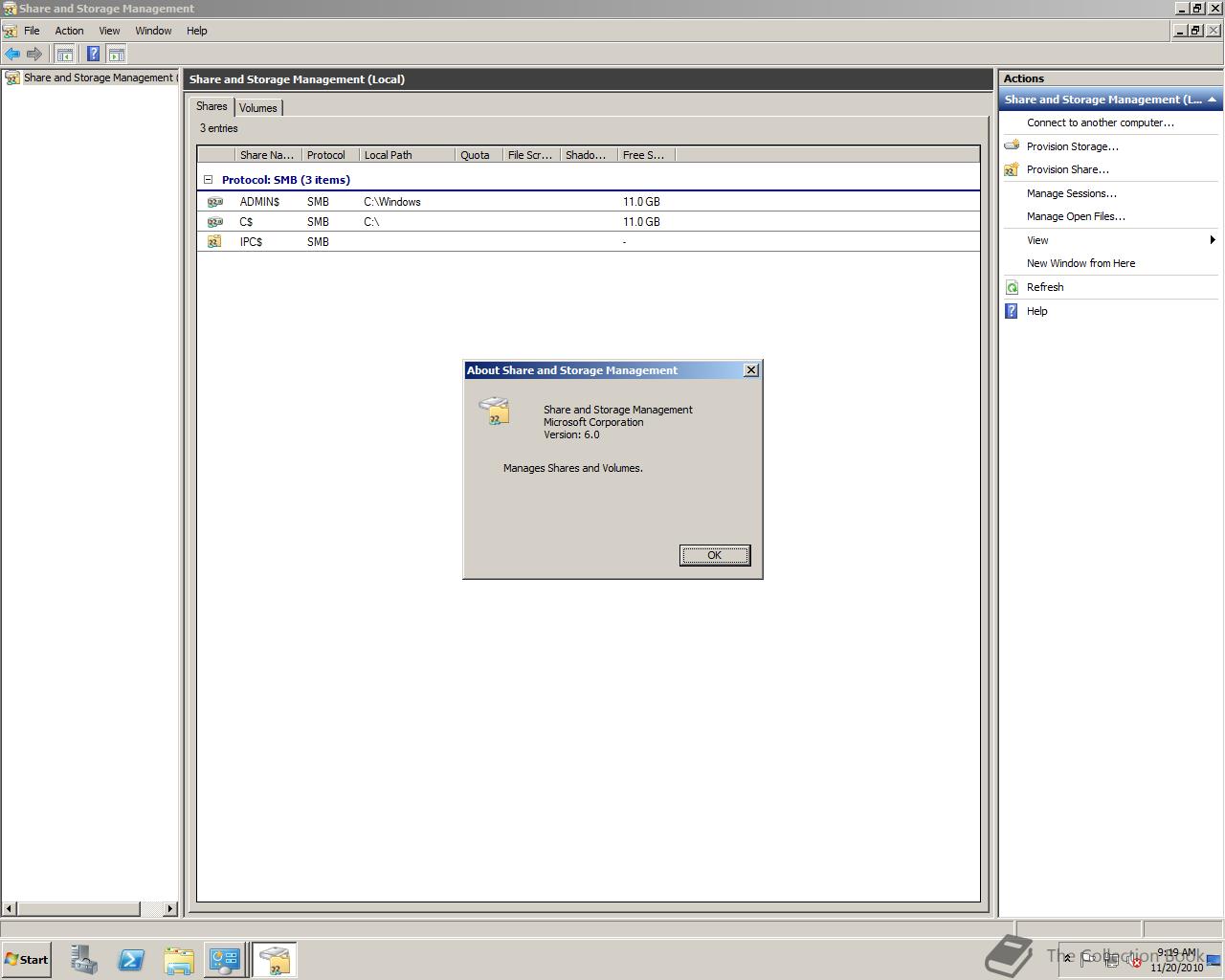Open the View menu in menu bar
This screenshot has height=980, width=1225.
click(109, 31)
